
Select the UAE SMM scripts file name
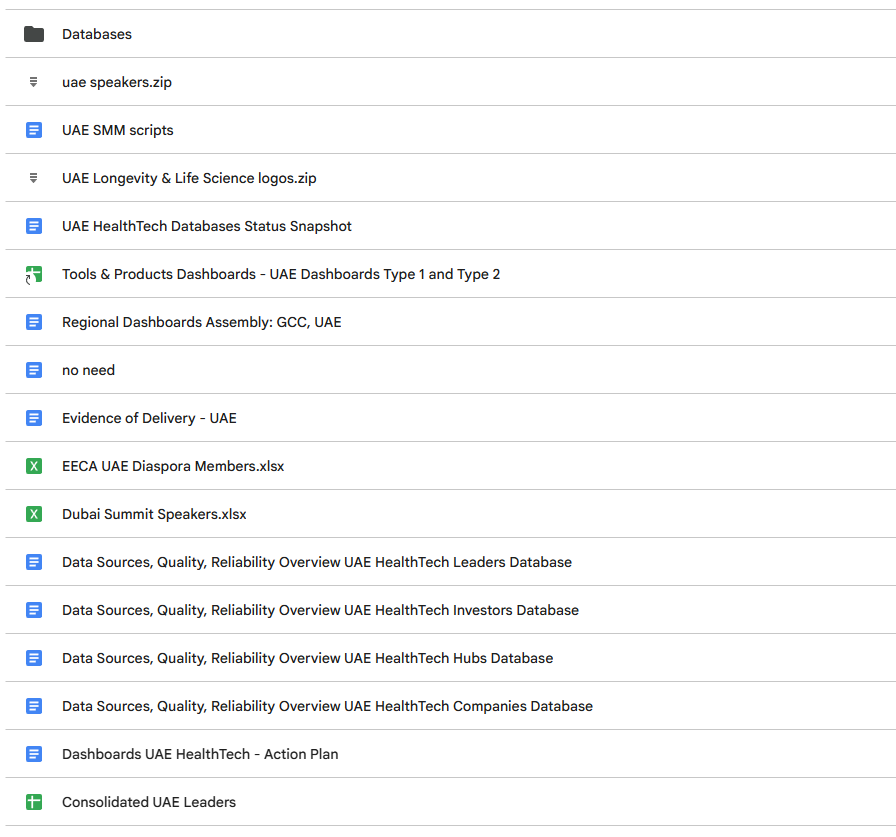click(117, 130)
